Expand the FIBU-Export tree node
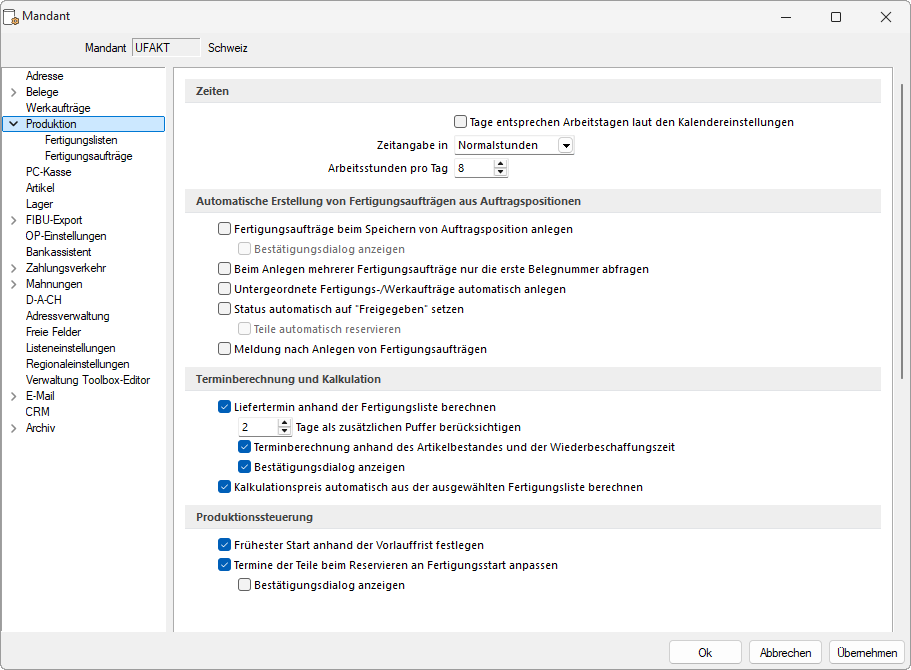 pyautogui.click(x=13, y=220)
